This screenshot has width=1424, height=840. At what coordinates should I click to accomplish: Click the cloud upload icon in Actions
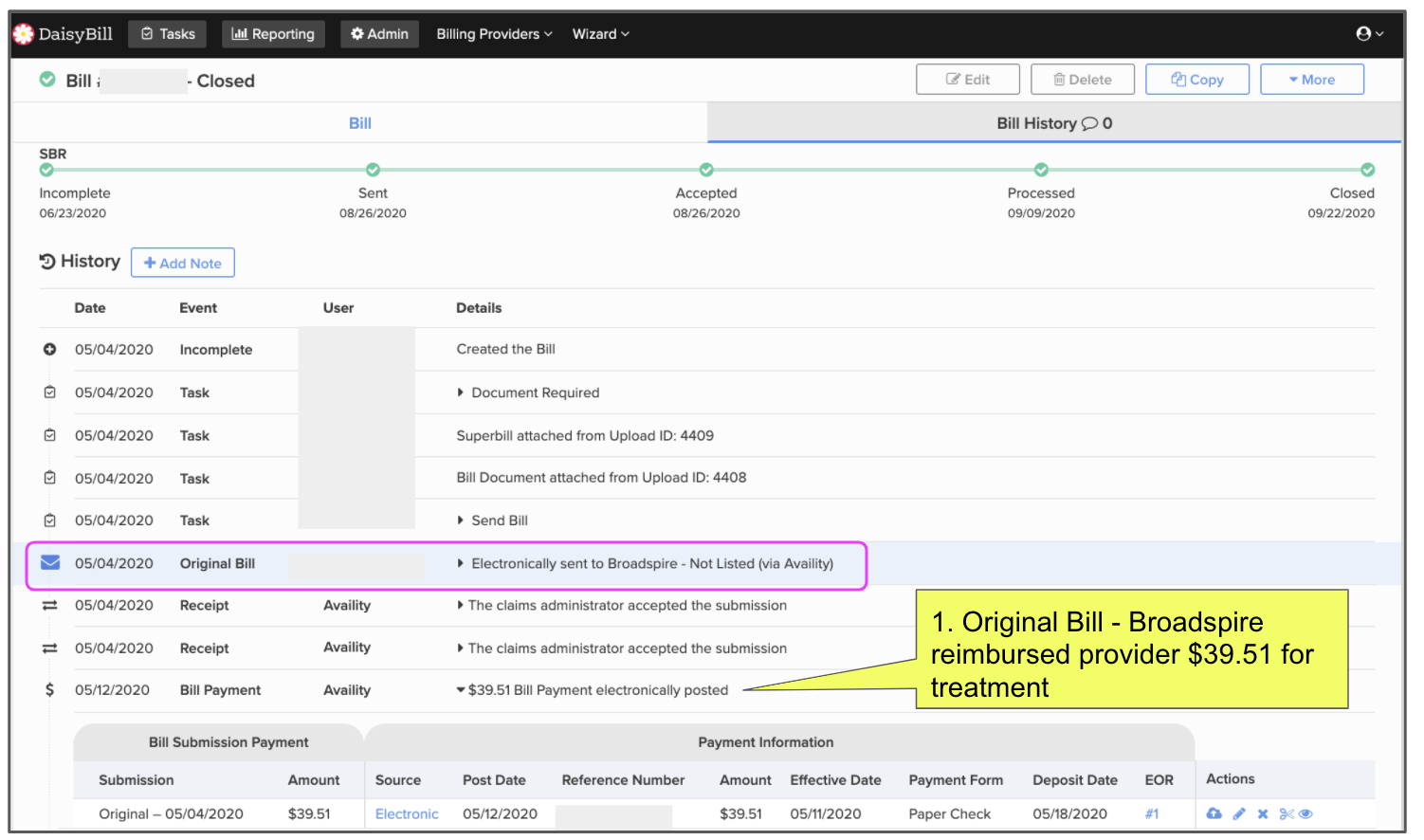(x=1214, y=813)
